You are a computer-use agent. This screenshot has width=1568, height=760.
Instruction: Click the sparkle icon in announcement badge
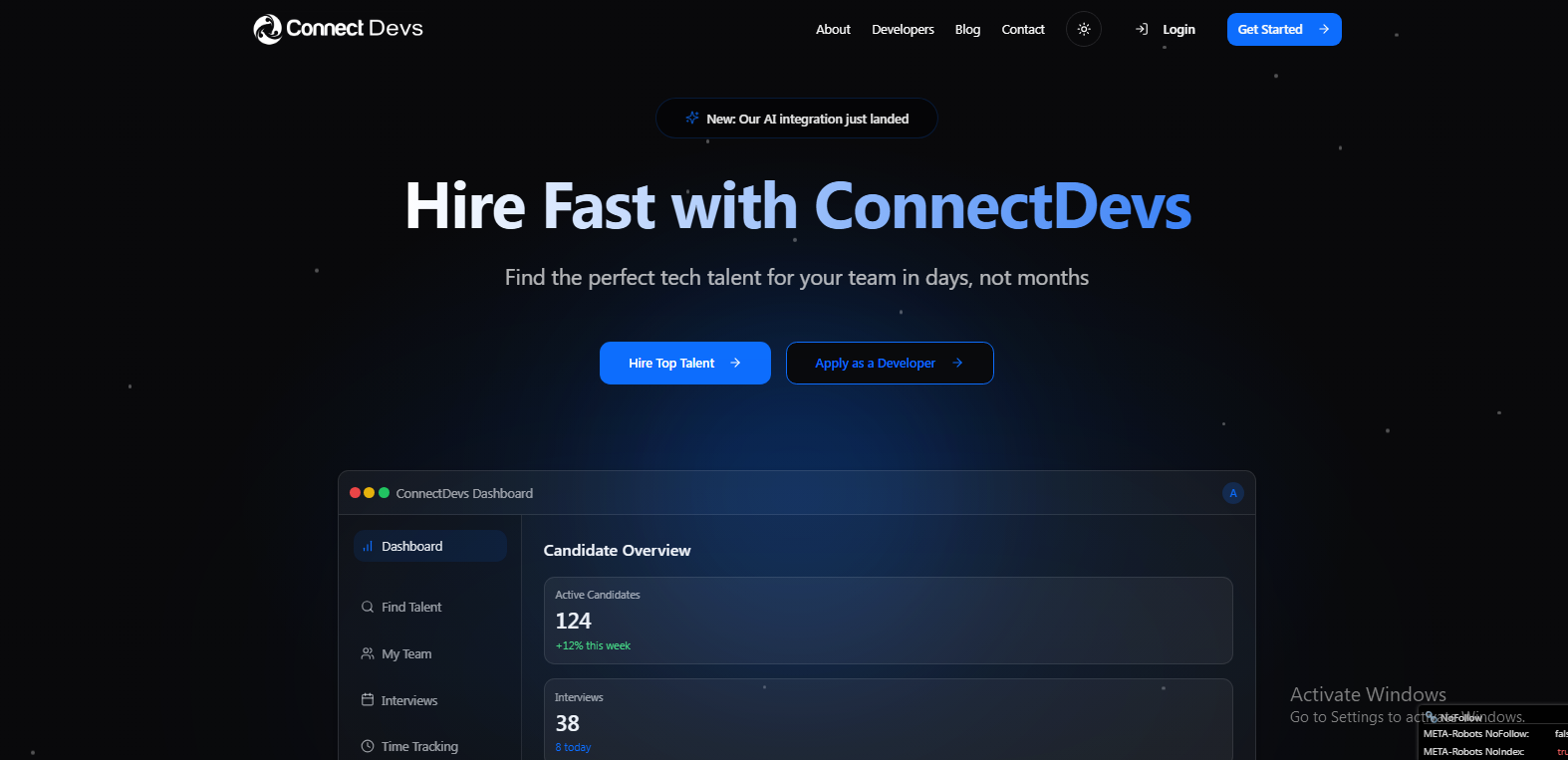point(692,119)
